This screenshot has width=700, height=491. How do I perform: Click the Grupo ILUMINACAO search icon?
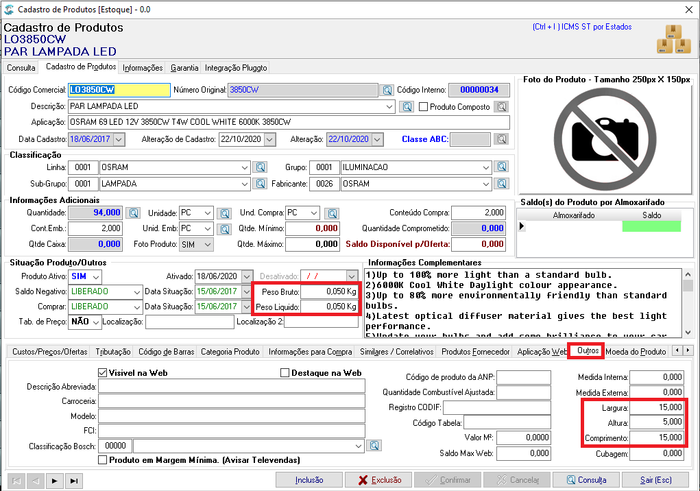[x=501, y=167]
